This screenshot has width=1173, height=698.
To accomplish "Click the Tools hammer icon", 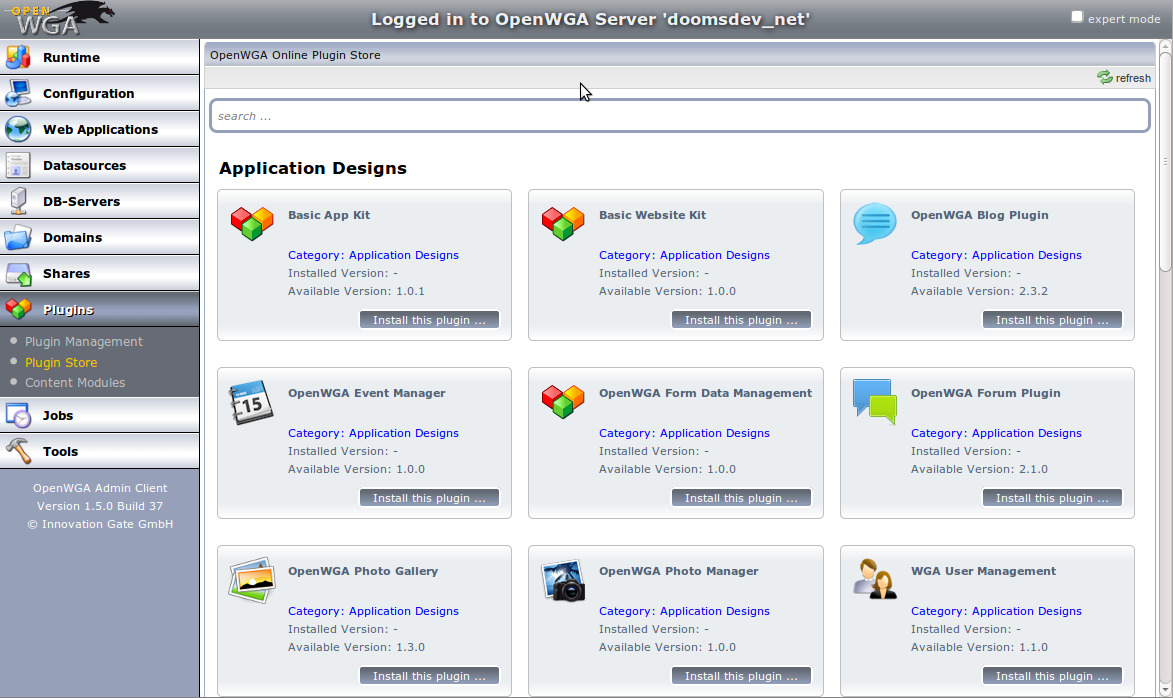I will coord(18,451).
